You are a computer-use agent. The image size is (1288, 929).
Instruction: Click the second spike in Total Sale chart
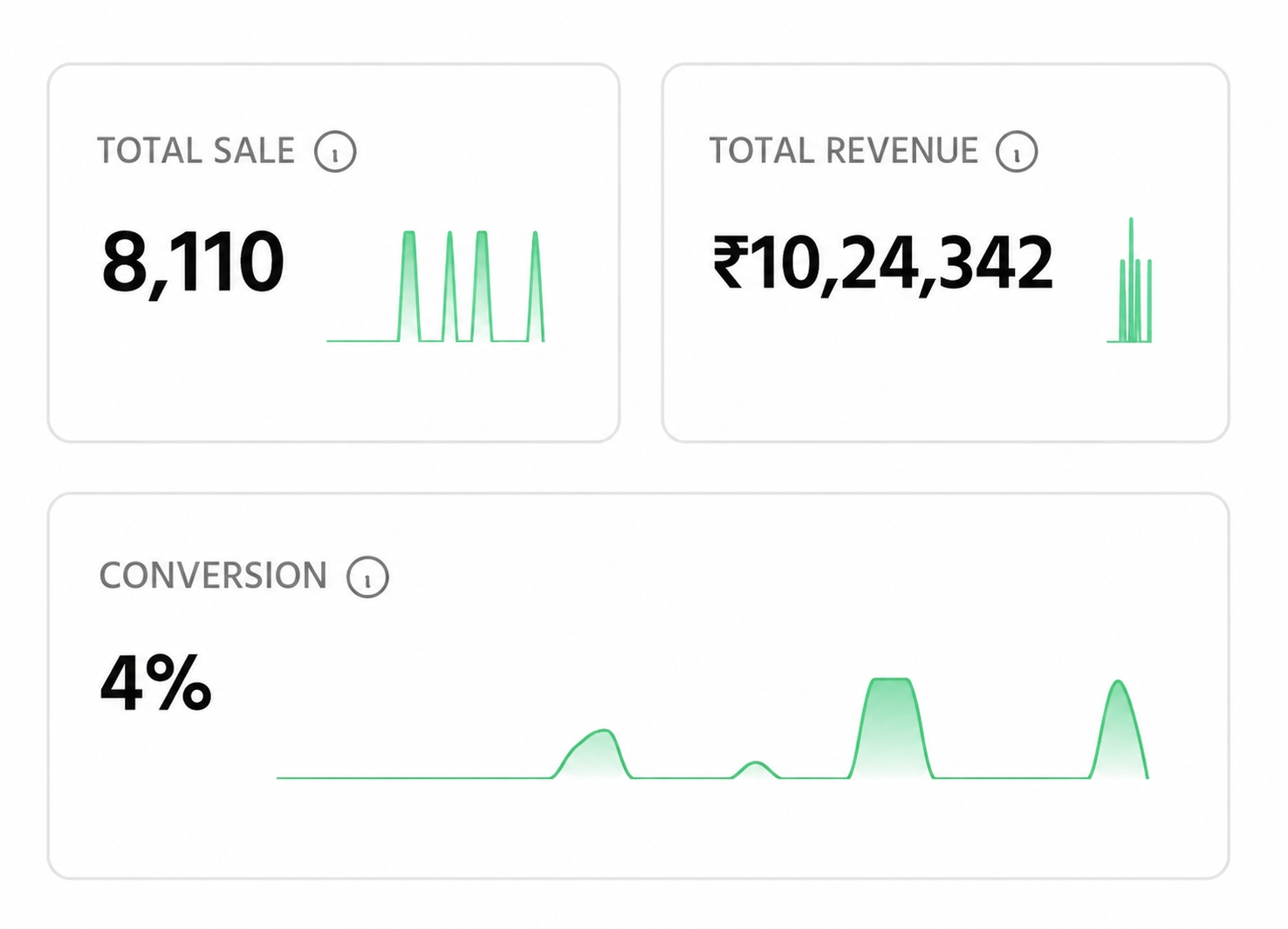point(449,286)
